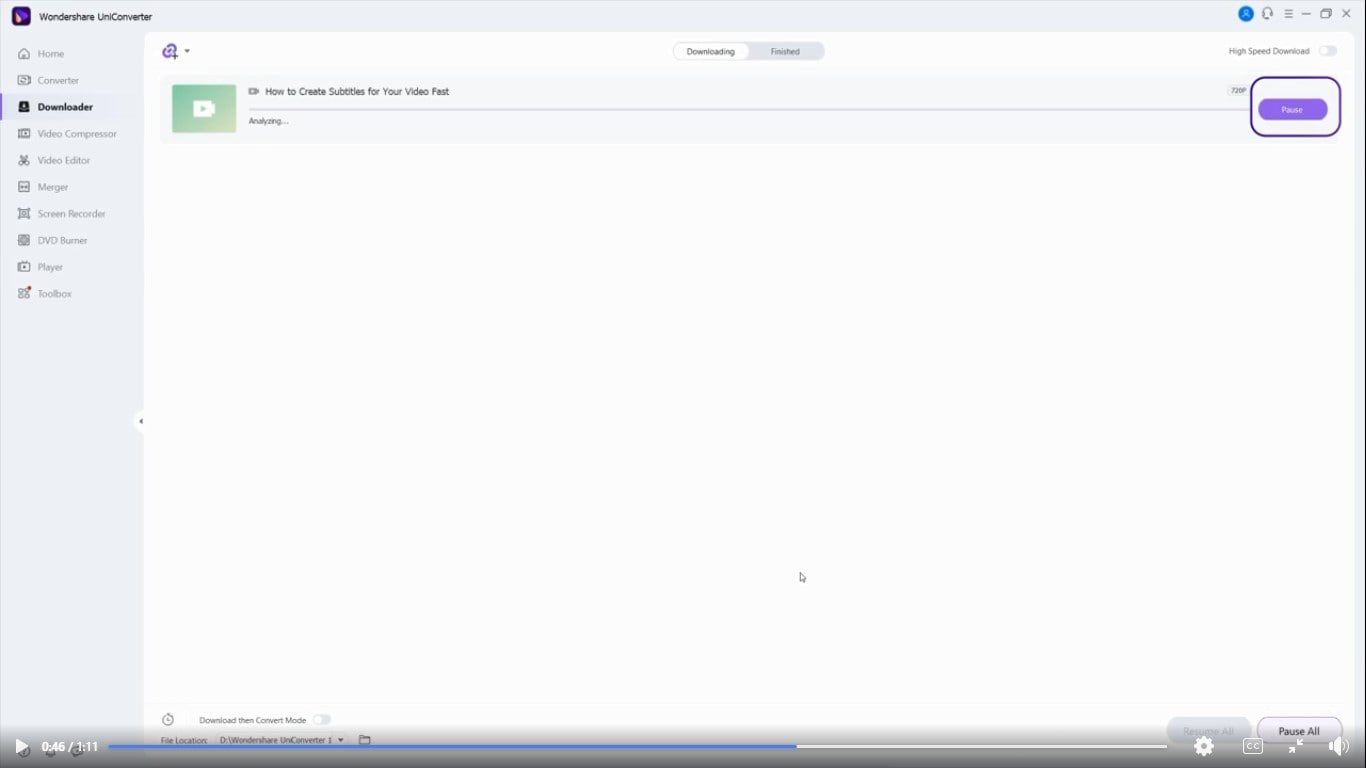Open the File Location dropdown
Screen dimensions: 1366x768
tap(282, 740)
